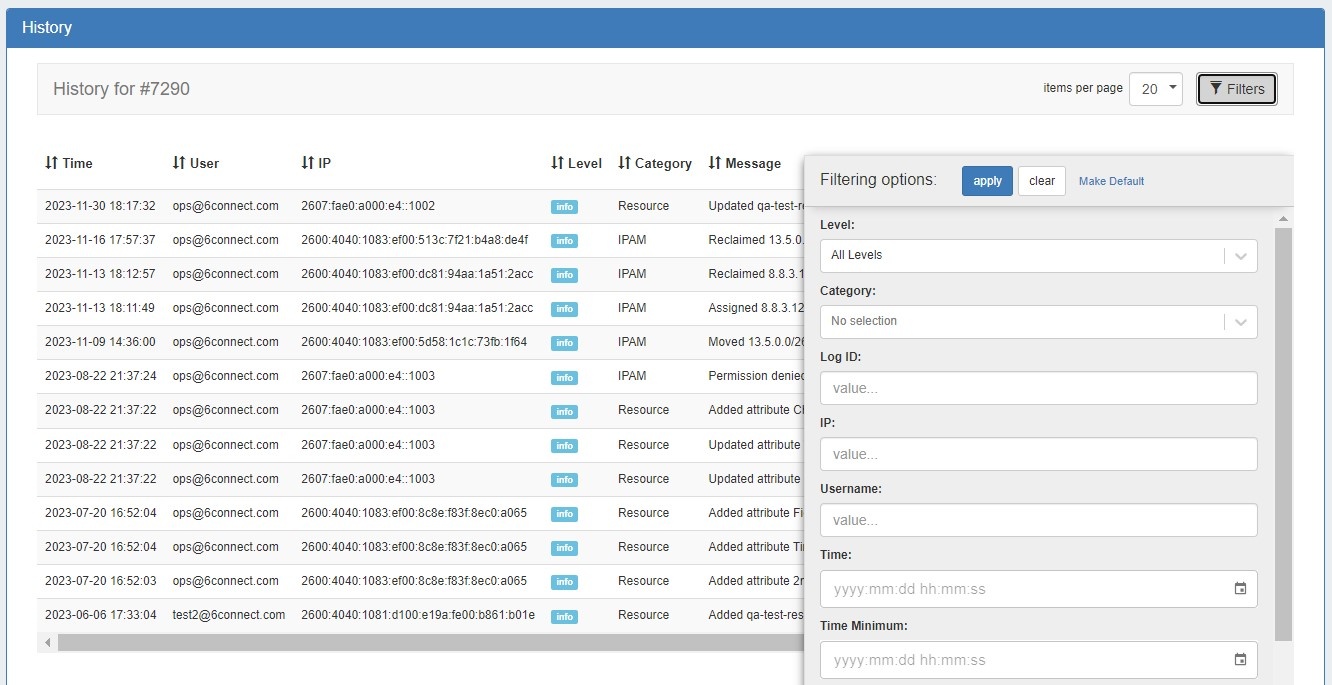
Task: Open calendar picker for Time Minimum field
Action: (x=1240, y=660)
